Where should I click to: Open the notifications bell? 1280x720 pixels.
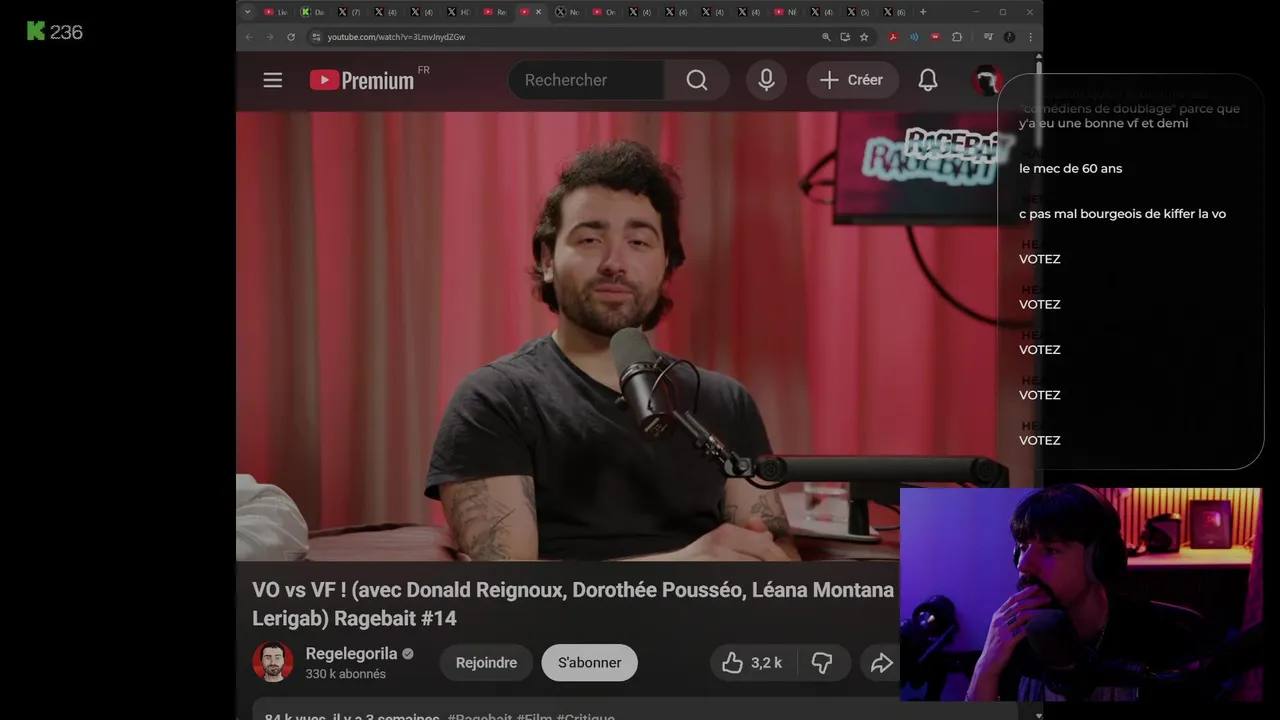(928, 80)
